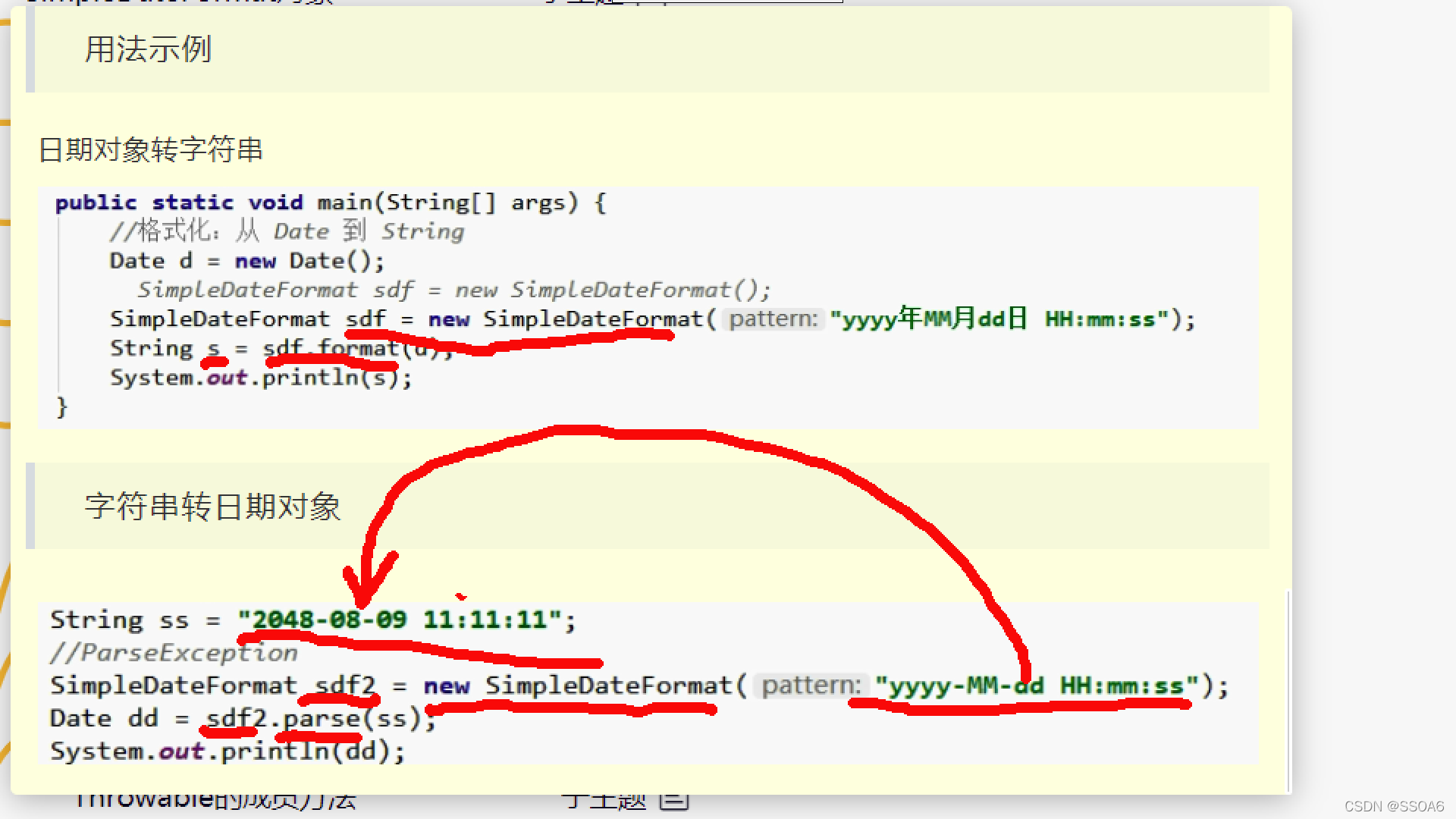Click the variable name sdf2 in declaration
Image resolution: width=1456 pixels, height=819 pixels.
point(345,686)
